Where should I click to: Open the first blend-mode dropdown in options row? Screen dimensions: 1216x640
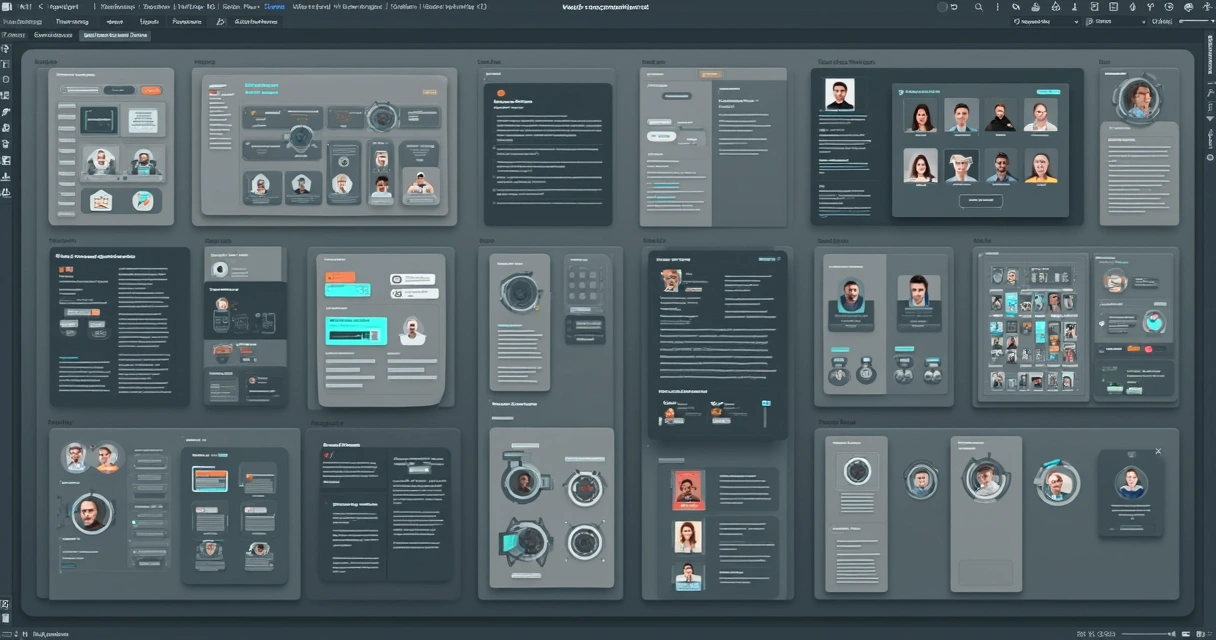click(1047, 21)
